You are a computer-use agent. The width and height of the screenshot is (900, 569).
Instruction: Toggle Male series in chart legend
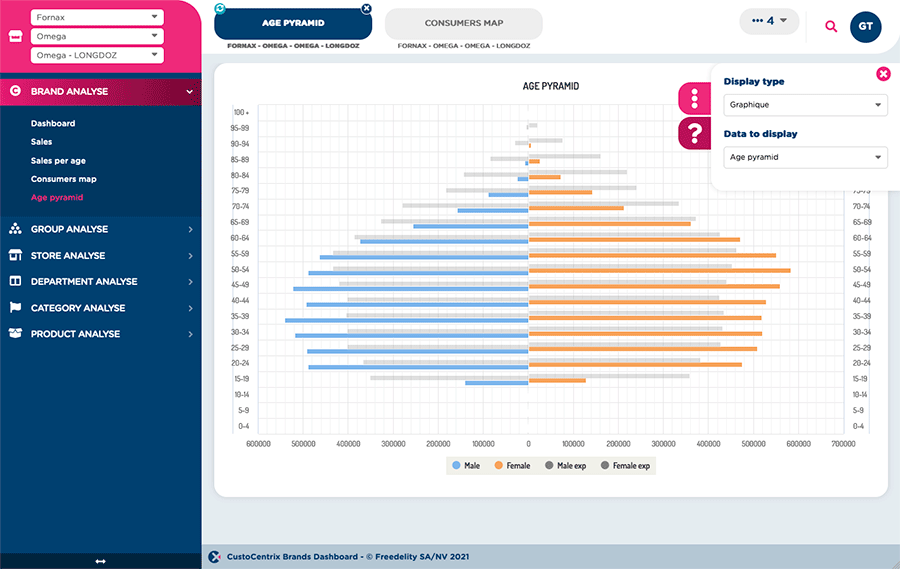point(466,465)
